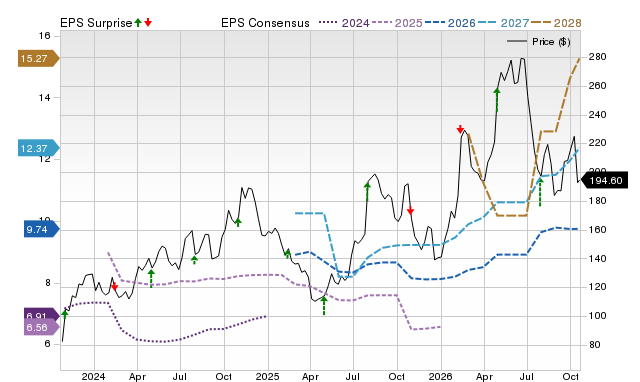Select the red EPS miss marker in early 2026
Image resolution: width=640 pixels, height=382 pixels.
pyautogui.click(x=460, y=129)
